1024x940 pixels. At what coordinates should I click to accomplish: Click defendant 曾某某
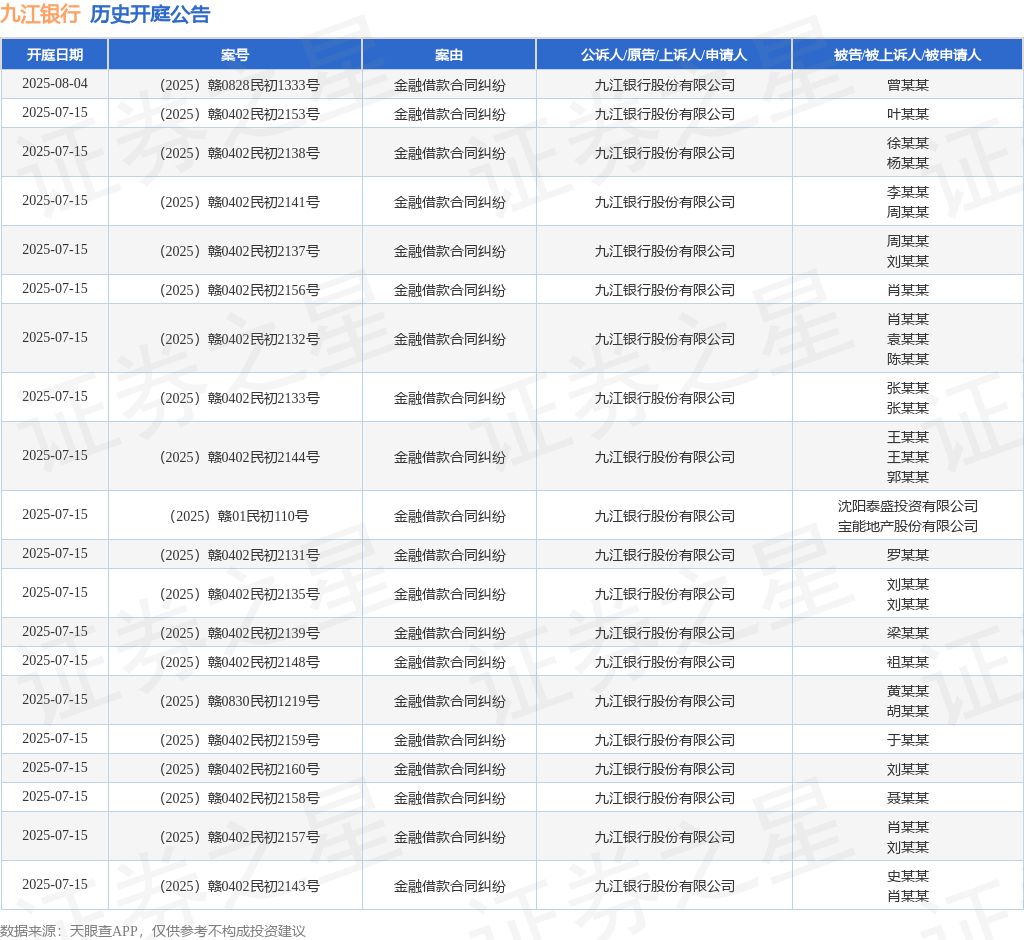(x=908, y=85)
